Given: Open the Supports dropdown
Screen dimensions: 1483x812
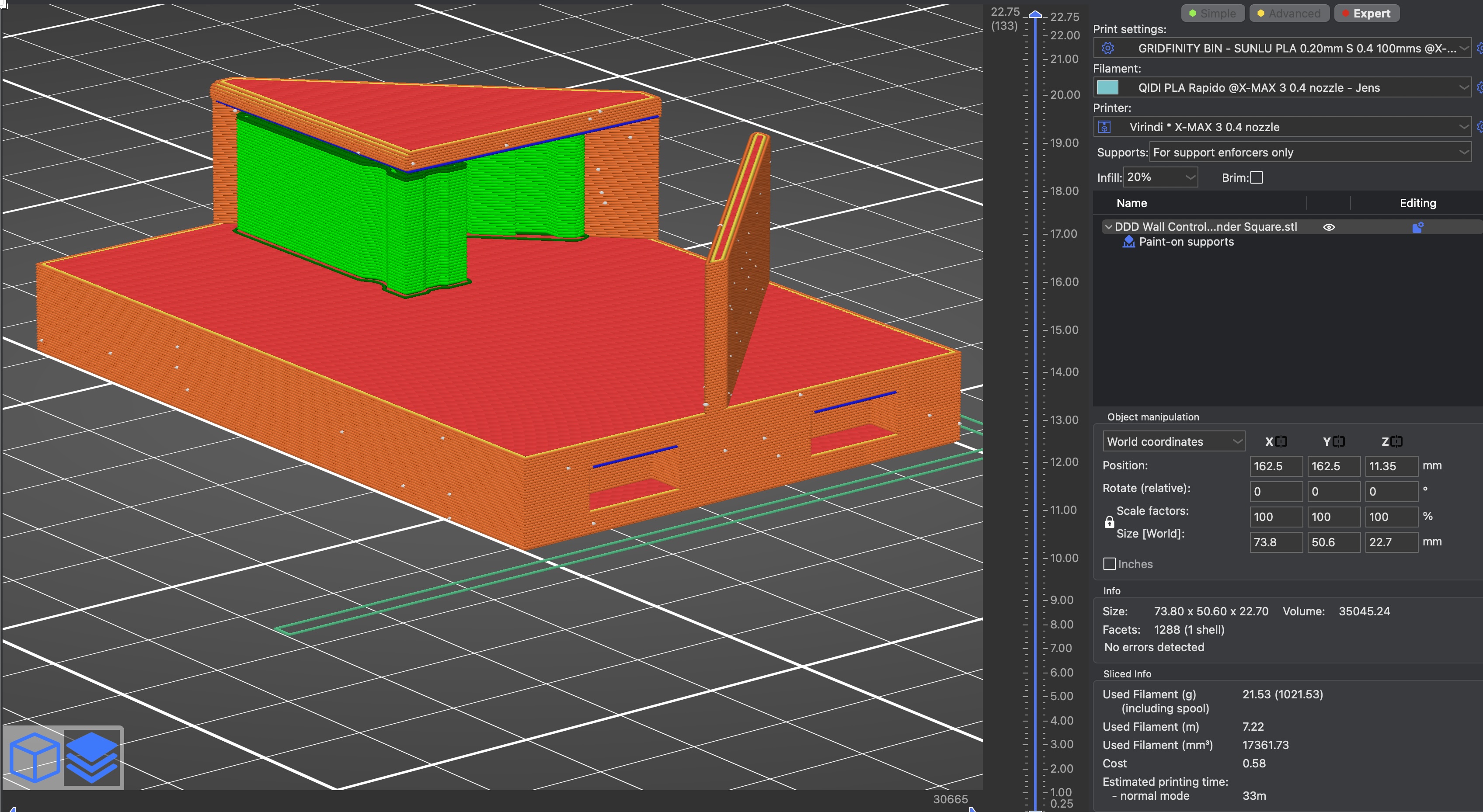Looking at the screenshot, I should [1310, 153].
